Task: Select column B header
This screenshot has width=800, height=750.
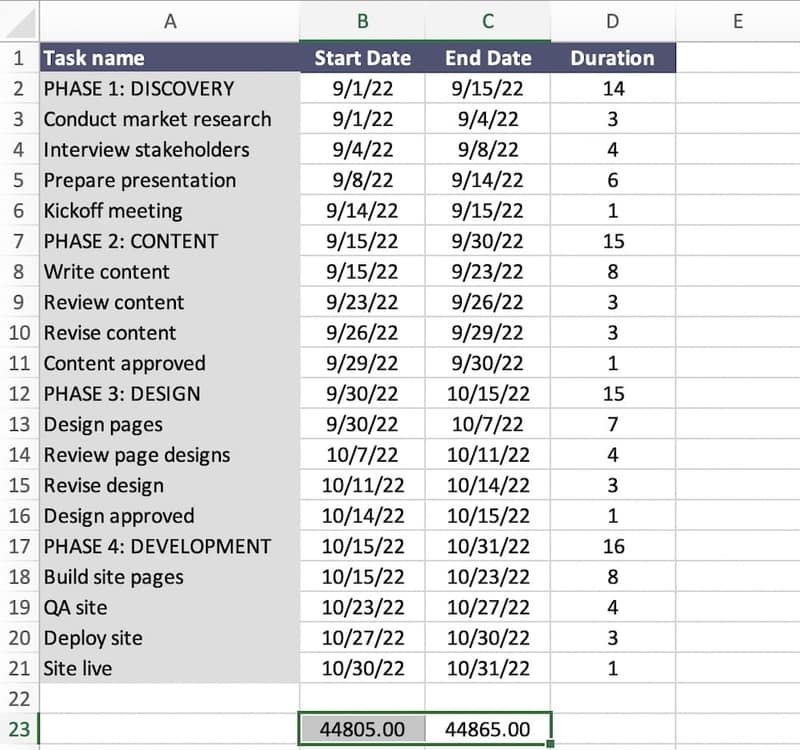Action: click(362, 20)
